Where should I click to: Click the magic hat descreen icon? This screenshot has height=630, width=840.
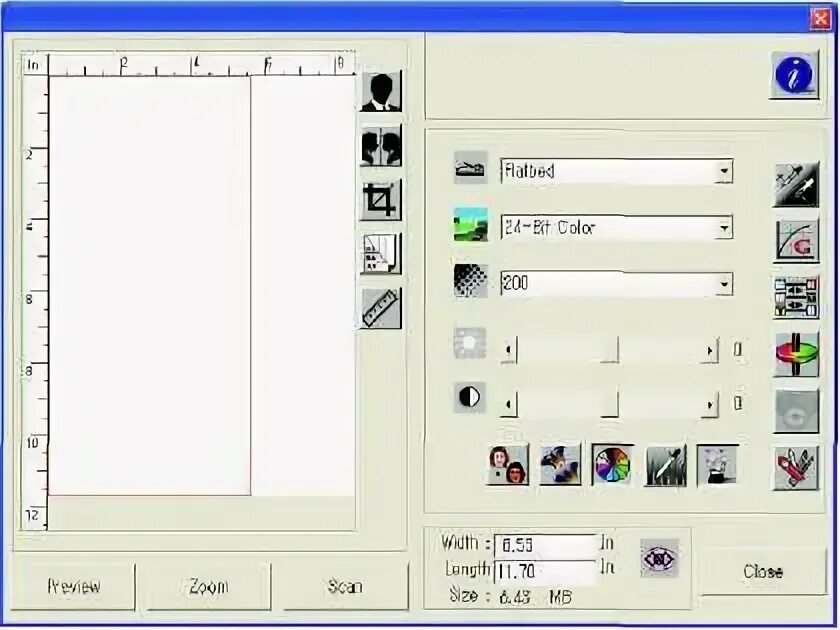(x=717, y=464)
